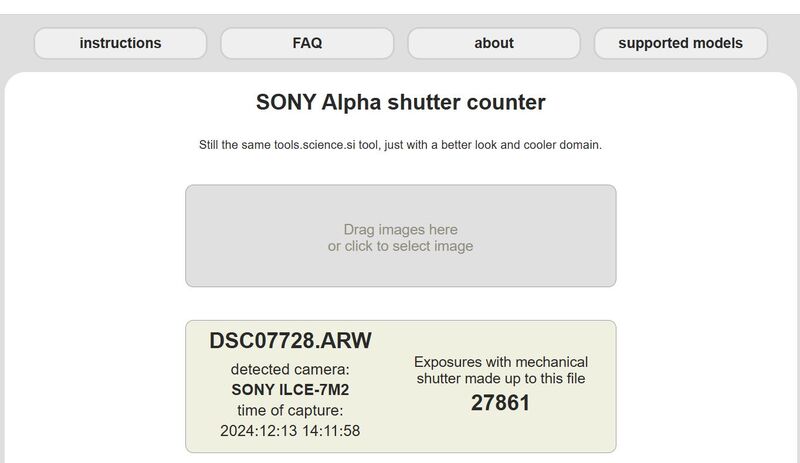The width and height of the screenshot is (800, 463).
Task: Select the 27861 shutter count value
Action: coord(500,403)
